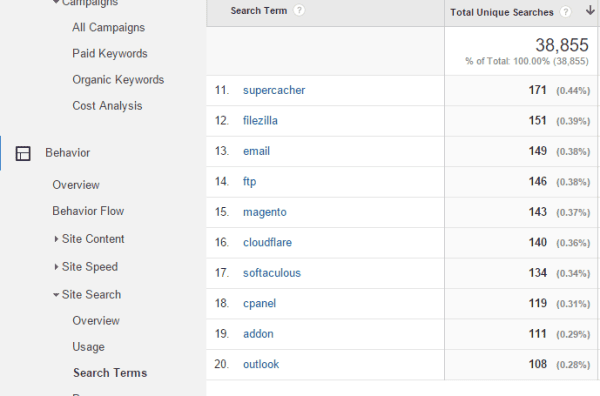Open help icon next to Search Term
This screenshot has height=396, width=600.
(299, 11)
